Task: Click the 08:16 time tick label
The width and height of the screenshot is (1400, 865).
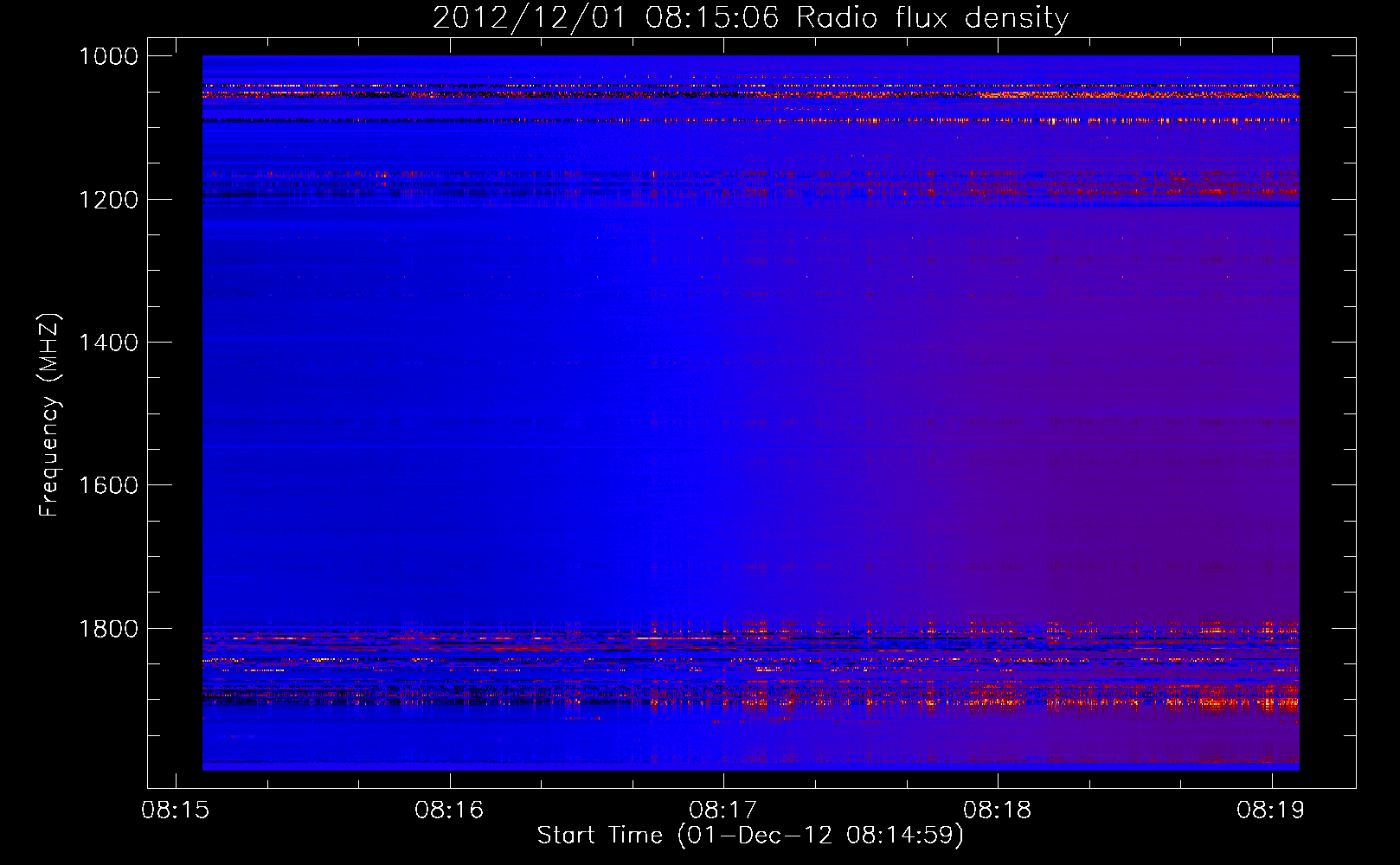Action: [449, 811]
